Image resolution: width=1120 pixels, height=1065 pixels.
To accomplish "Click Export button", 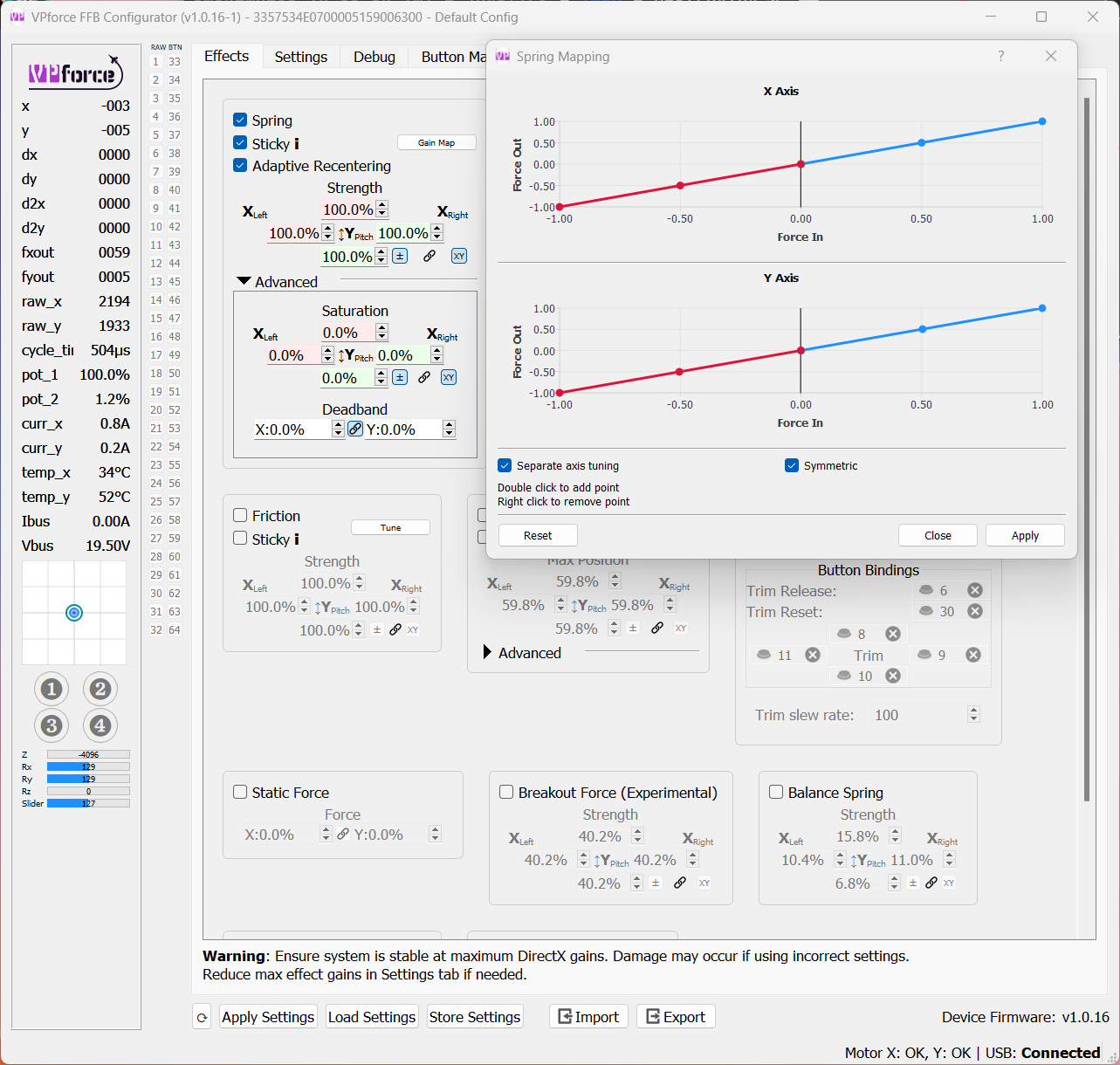I will coord(676,1017).
